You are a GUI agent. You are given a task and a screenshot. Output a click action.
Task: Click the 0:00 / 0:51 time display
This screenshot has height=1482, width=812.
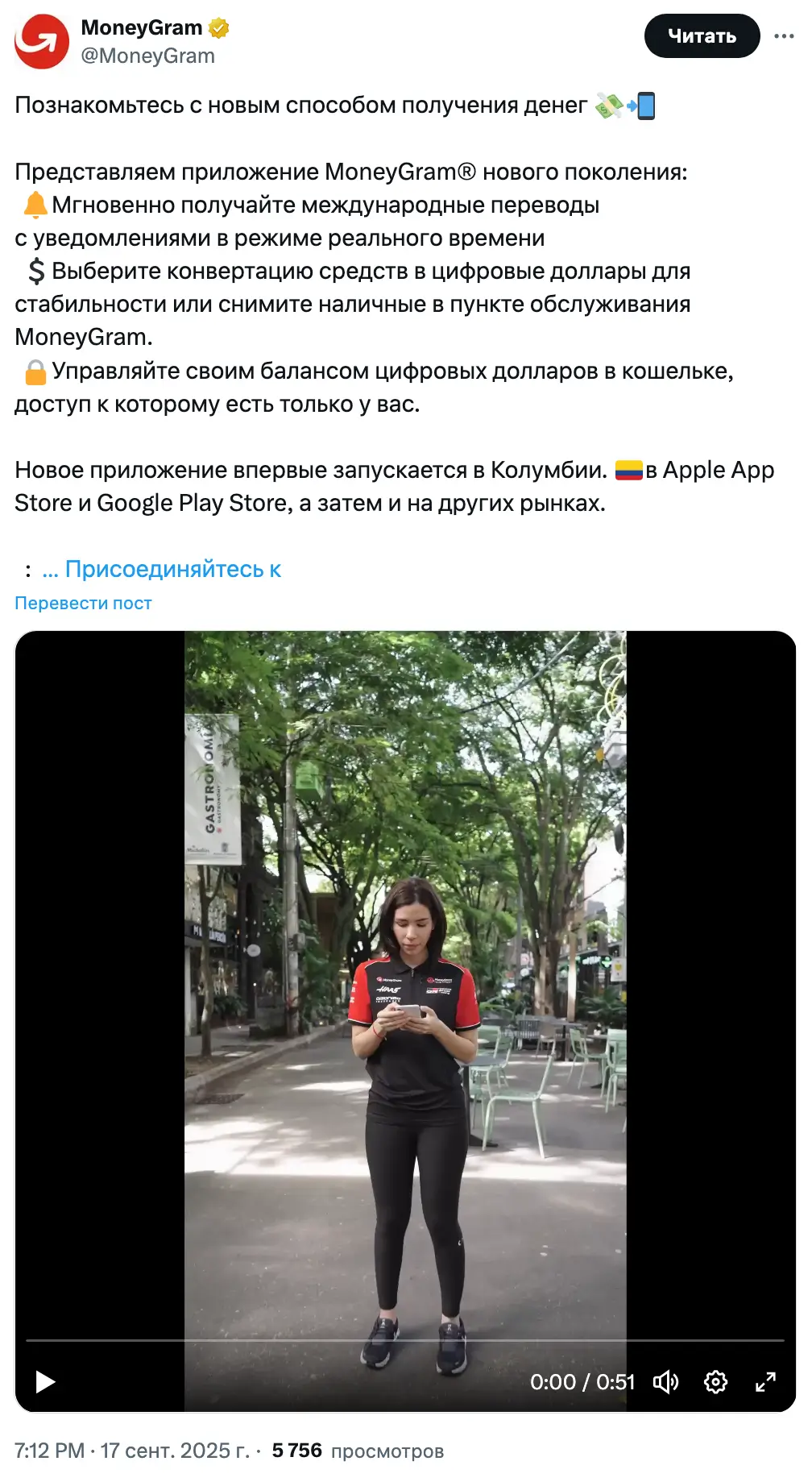pyautogui.click(x=582, y=1382)
